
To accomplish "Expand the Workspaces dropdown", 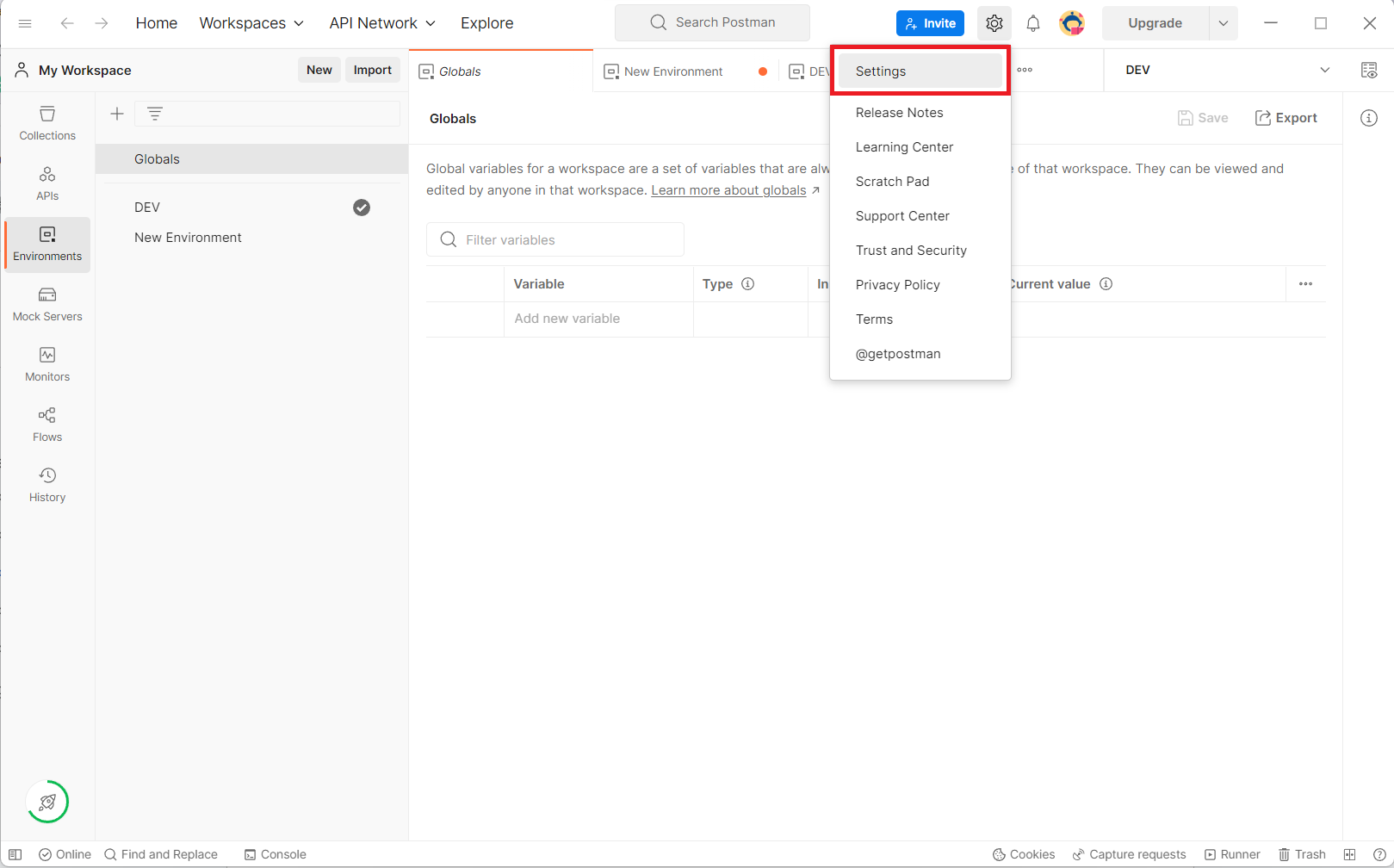I will [x=251, y=23].
